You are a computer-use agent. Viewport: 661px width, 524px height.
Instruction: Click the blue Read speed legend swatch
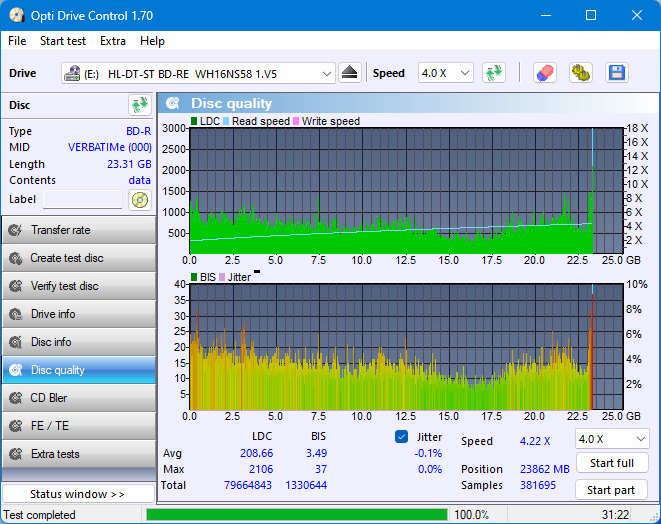point(226,121)
